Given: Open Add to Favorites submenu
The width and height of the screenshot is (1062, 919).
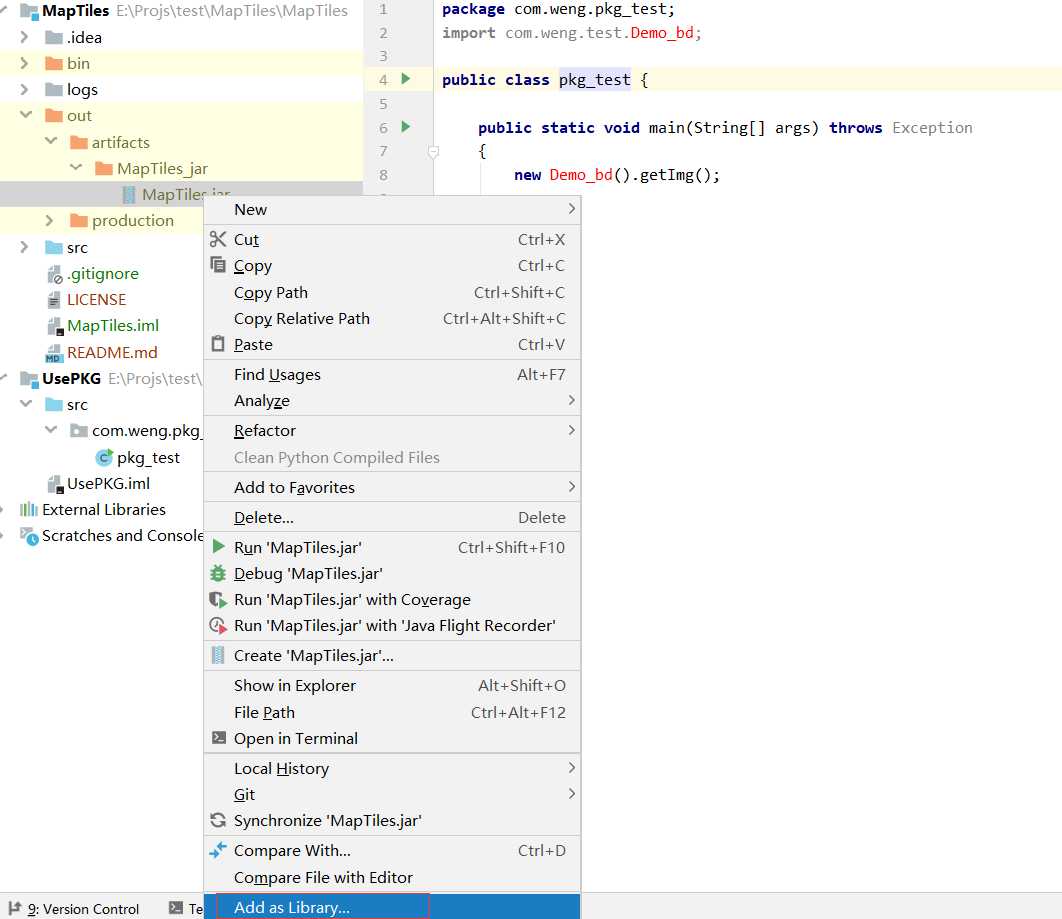Looking at the screenshot, I should tap(392, 488).
